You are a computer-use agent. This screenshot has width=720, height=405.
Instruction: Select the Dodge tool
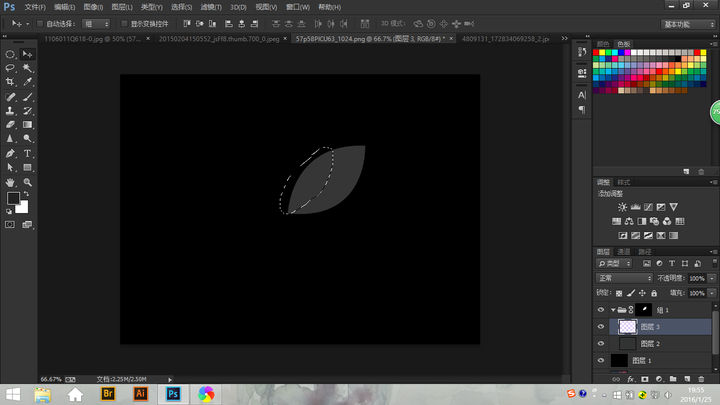(28, 138)
